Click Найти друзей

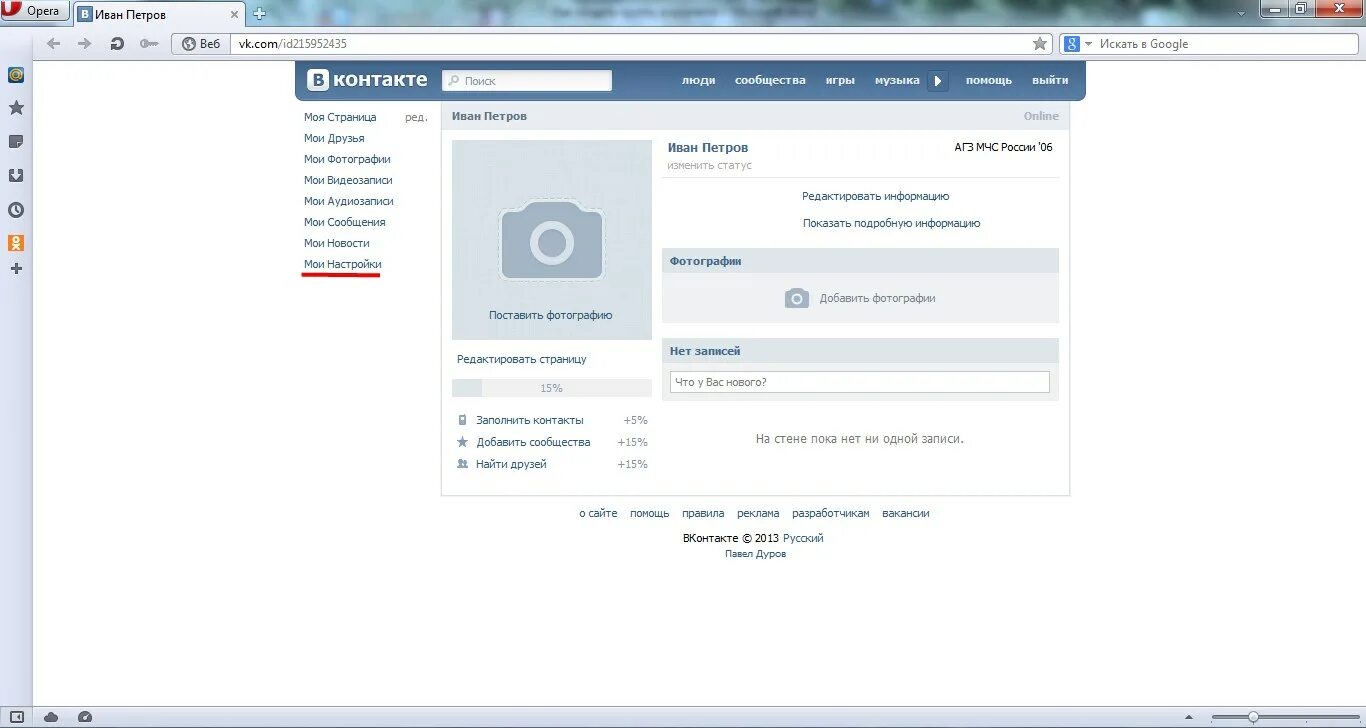point(511,464)
